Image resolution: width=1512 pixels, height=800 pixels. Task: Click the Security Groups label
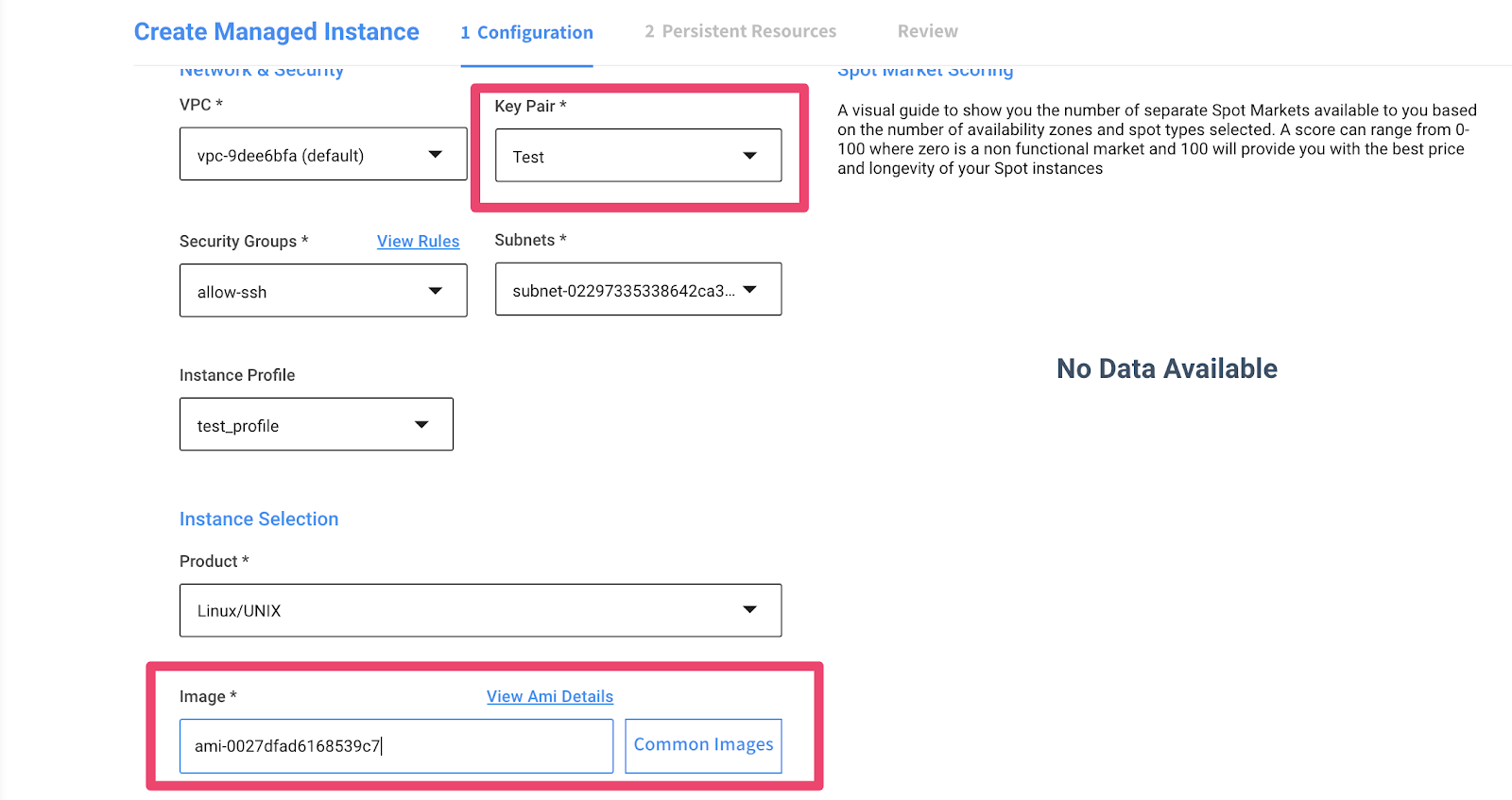coord(244,241)
